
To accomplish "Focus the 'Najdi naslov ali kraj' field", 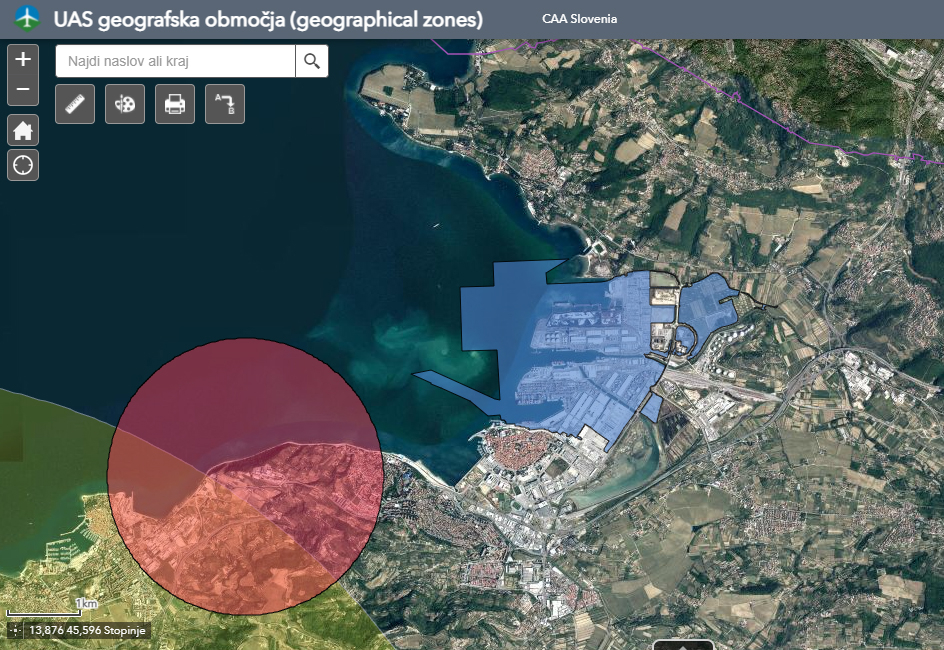I will 176,62.
